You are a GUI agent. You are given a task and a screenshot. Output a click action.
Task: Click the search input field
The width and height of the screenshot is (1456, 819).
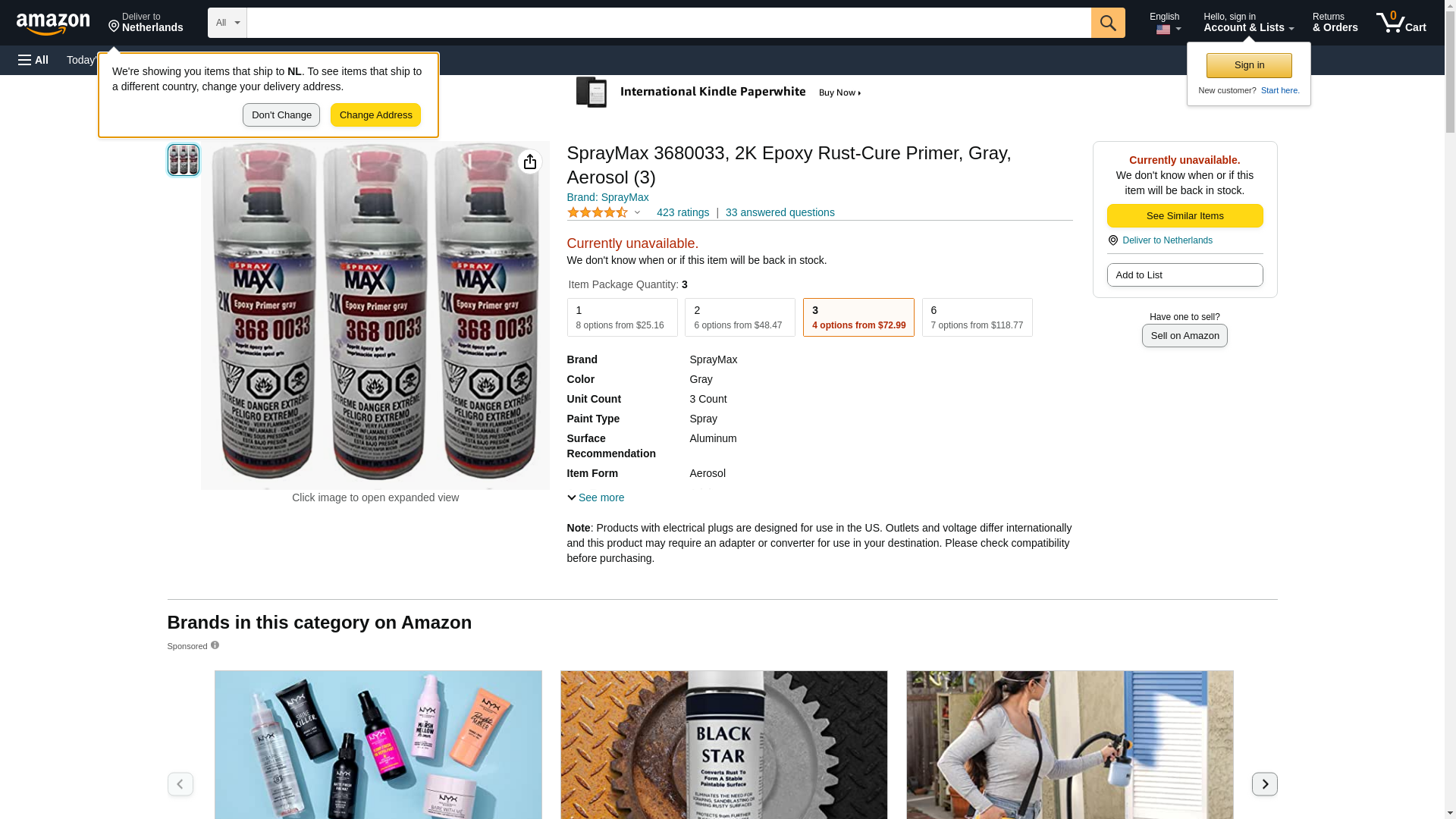[669, 23]
